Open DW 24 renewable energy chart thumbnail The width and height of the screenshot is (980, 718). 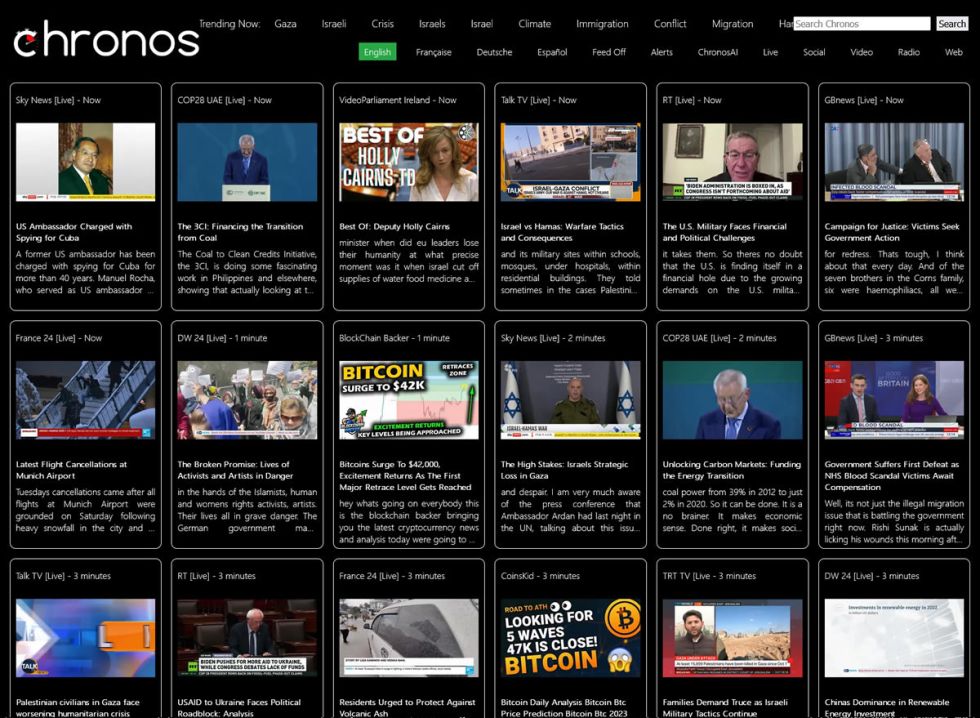click(x=894, y=638)
